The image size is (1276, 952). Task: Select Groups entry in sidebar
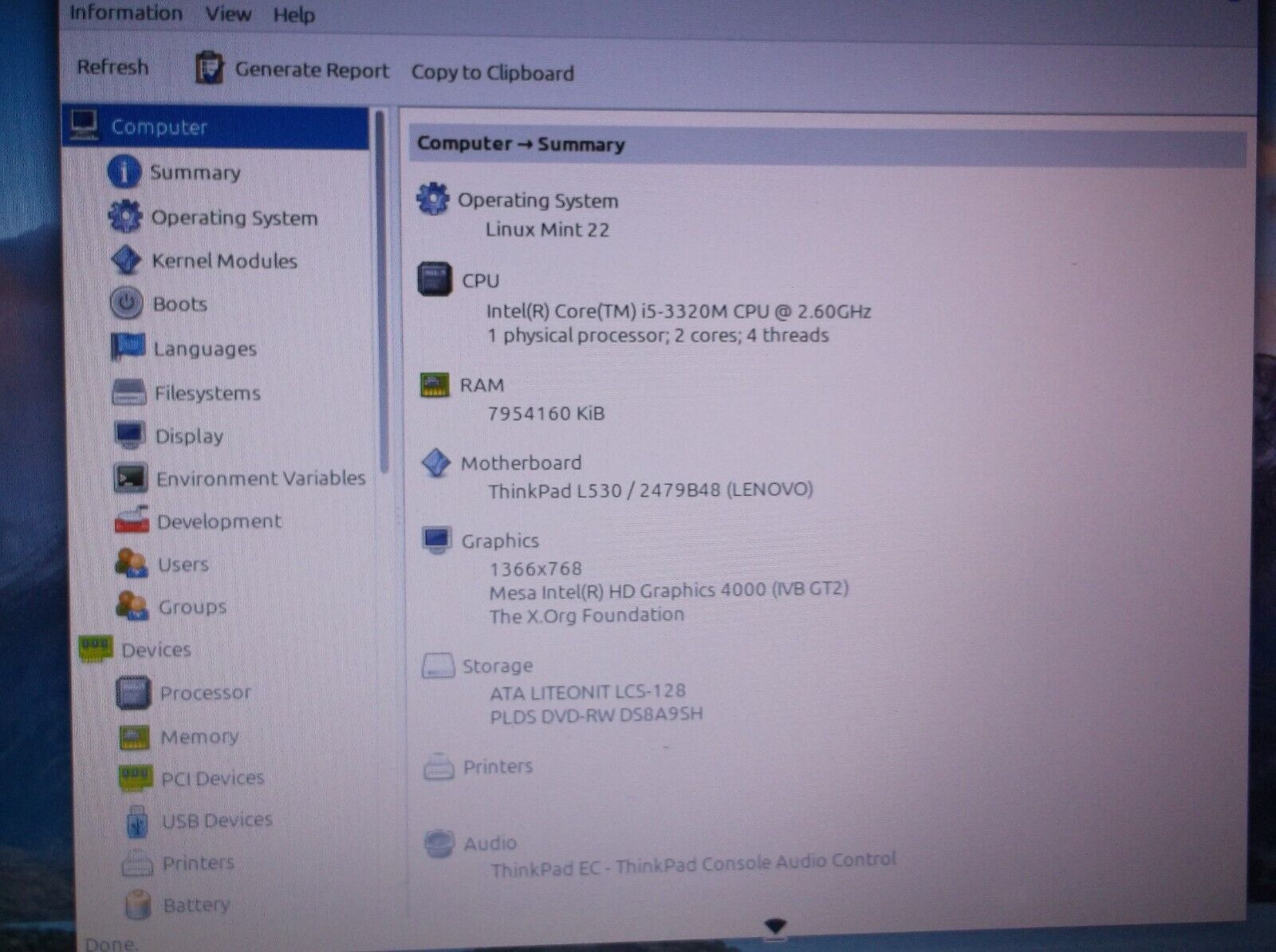click(x=192, y=608)
